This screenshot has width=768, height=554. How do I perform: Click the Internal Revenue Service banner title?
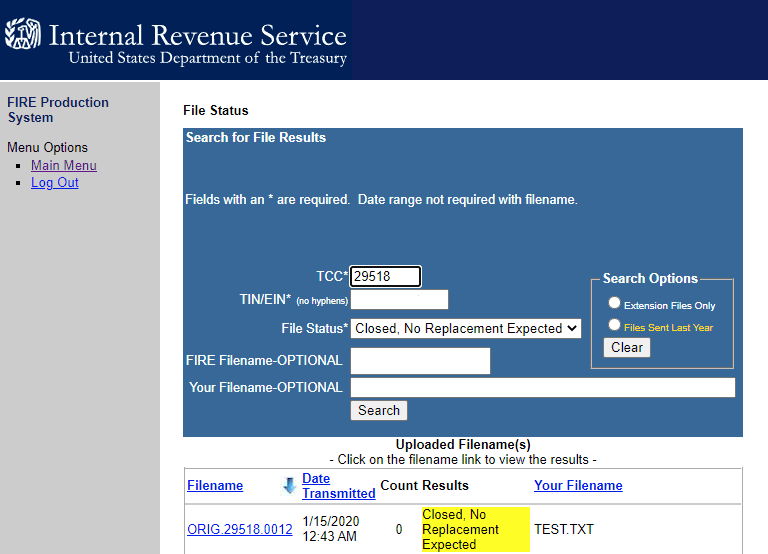tap(197, 36)
